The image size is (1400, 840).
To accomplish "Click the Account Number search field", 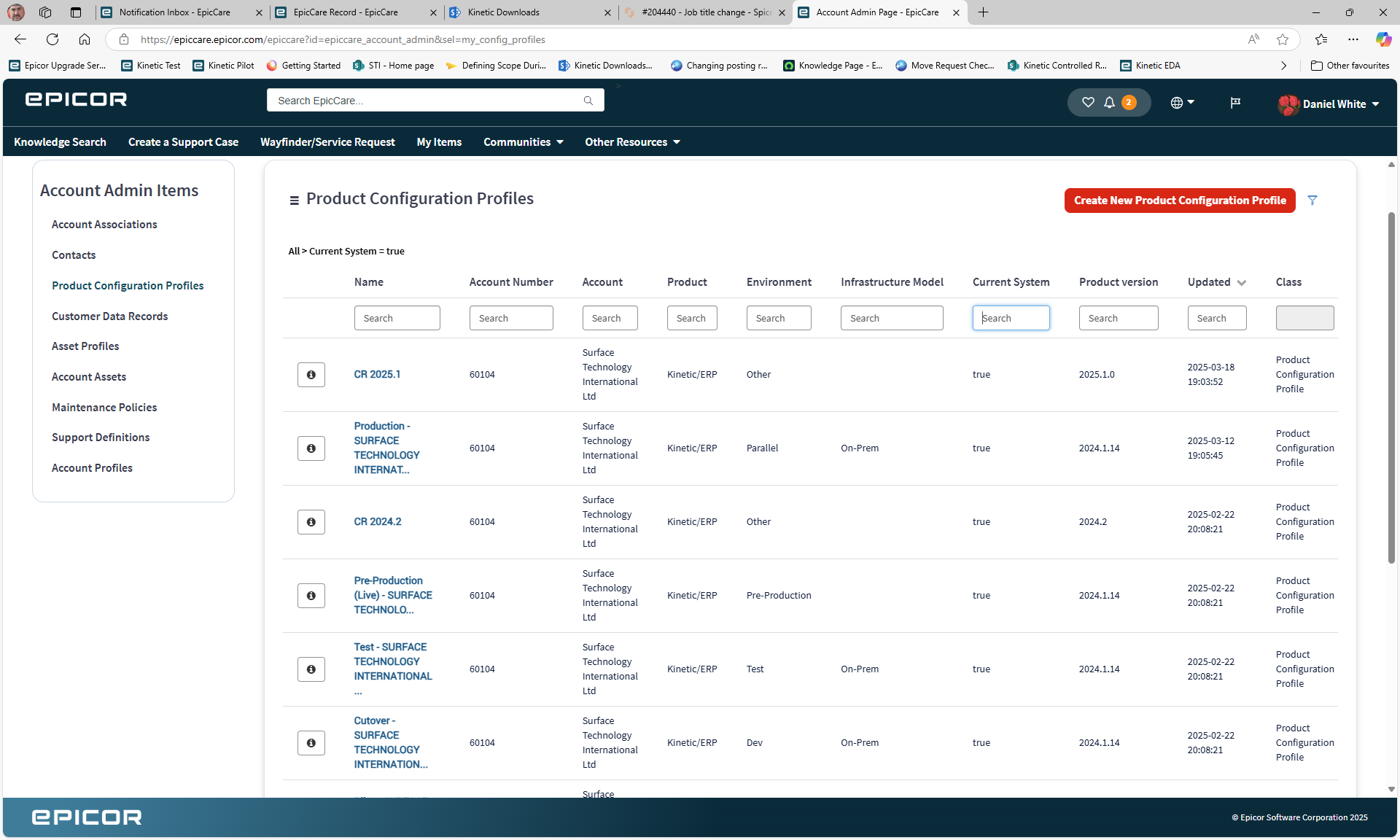I will tap(511, 318).
